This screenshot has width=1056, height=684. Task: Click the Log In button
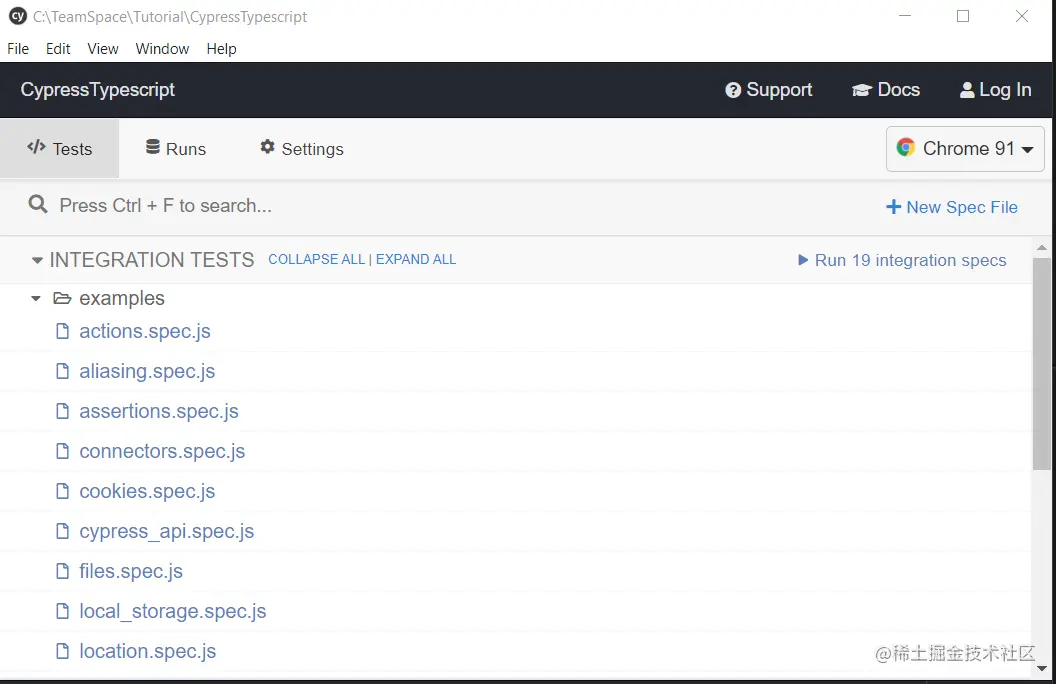pyautogui.click(x=995, y=90)
